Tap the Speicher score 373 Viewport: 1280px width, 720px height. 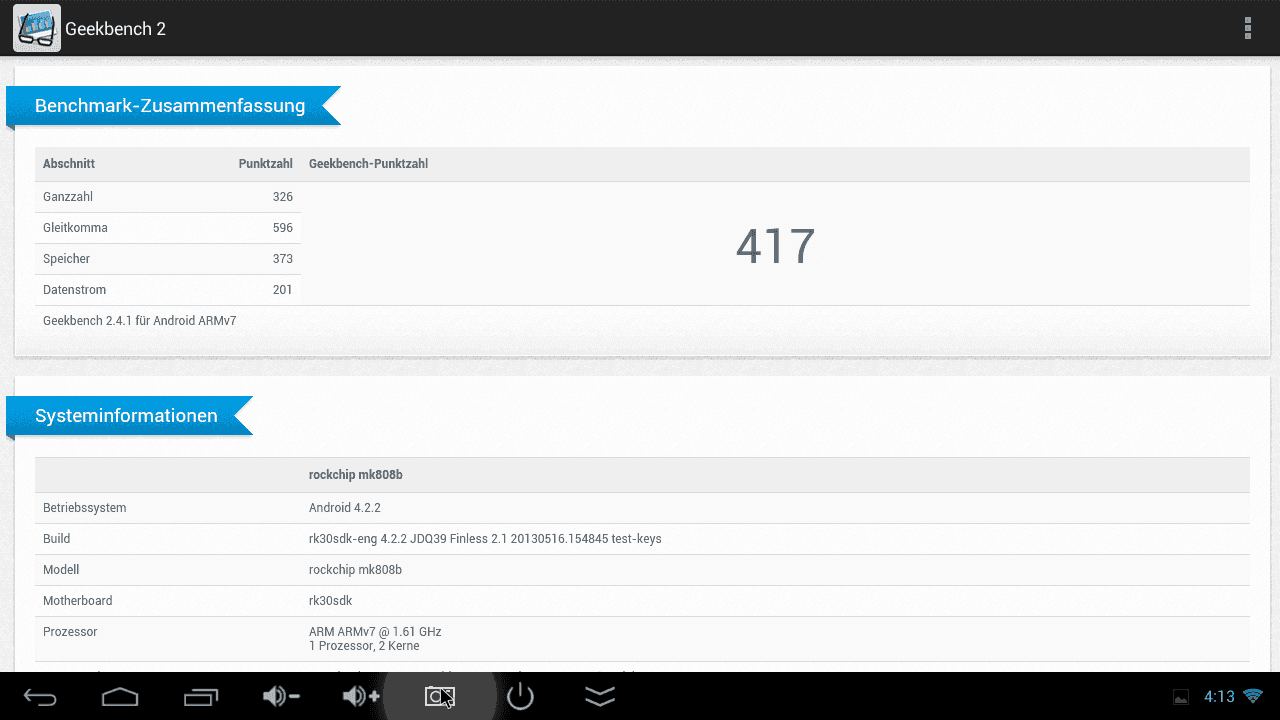click(283, 259)
